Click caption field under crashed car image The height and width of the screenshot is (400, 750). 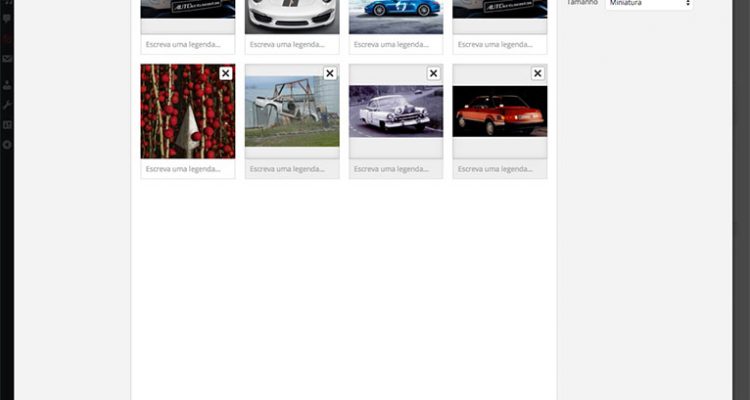coord(292,169)
